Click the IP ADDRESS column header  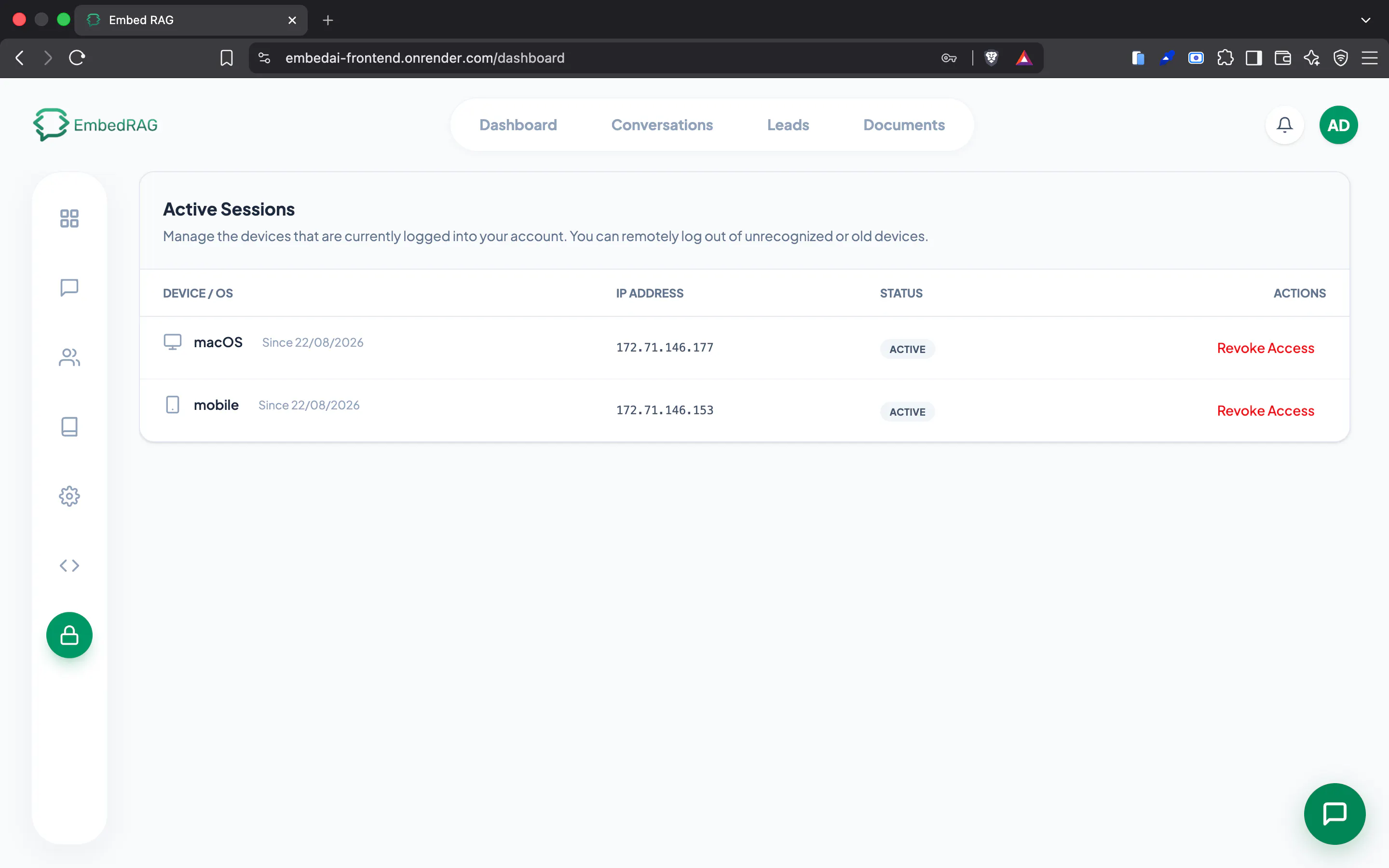tap(649, 293)
